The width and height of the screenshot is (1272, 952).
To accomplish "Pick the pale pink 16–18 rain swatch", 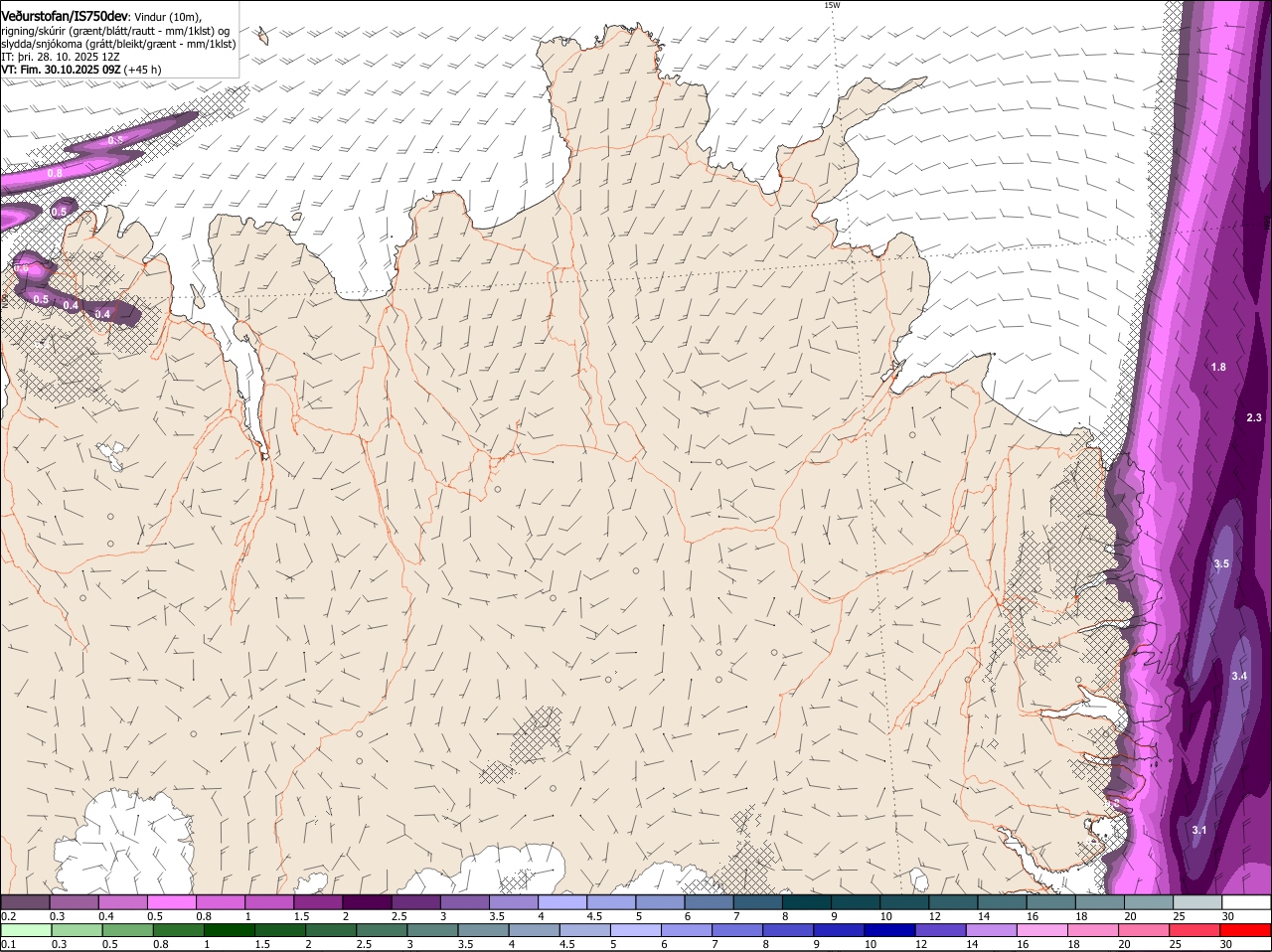I will click(1042, 930).
